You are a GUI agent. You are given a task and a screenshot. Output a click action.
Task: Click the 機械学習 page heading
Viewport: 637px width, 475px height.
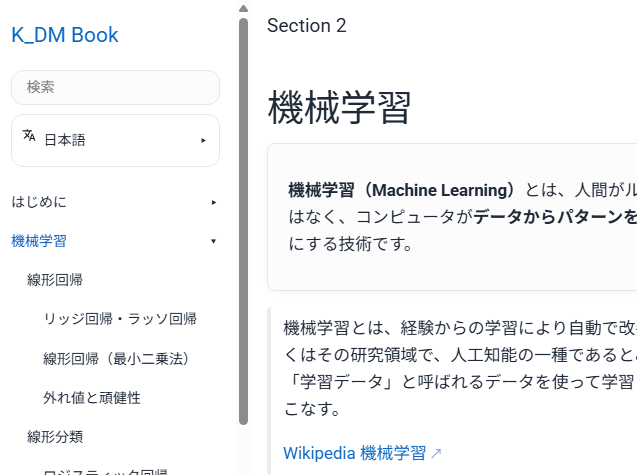pyautogui.click(x=339, y=108)
